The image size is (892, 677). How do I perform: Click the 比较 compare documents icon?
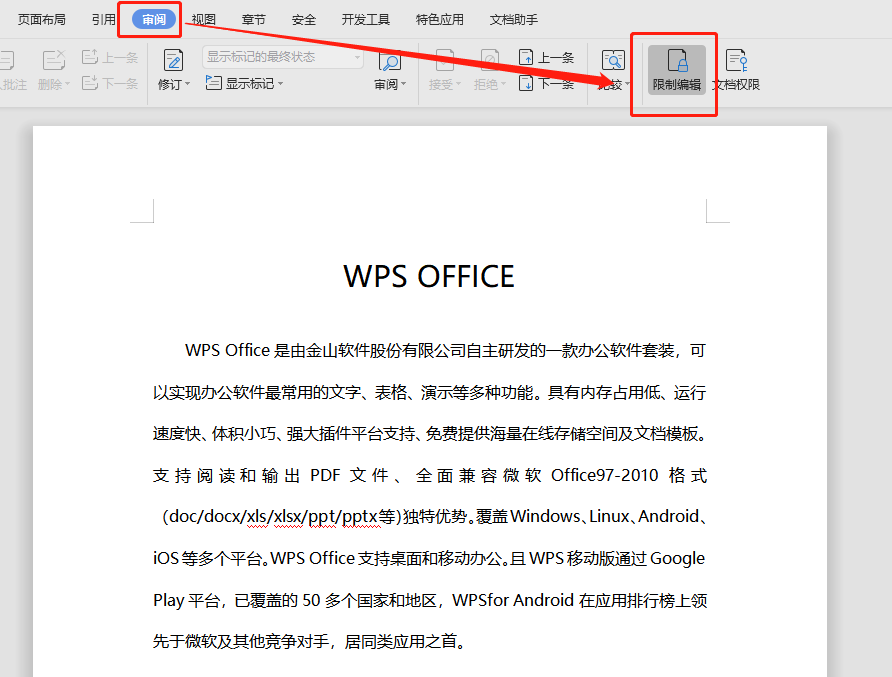(x=613, y=60)
